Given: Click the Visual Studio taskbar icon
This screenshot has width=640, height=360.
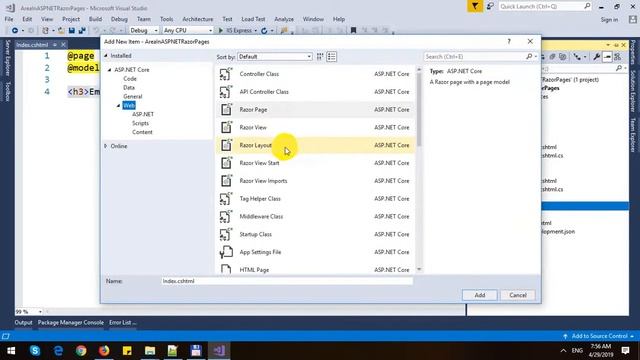Looking at the screenshot, I should [219, 350].
